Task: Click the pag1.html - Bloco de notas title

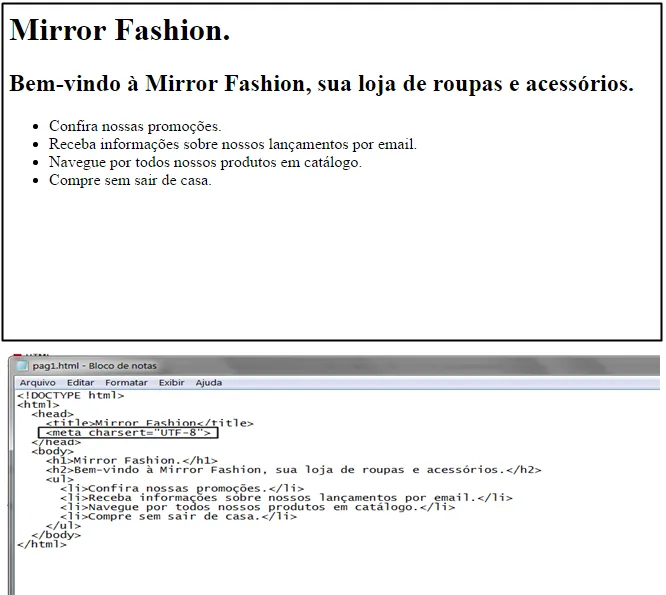Action: tap(94, 366)
